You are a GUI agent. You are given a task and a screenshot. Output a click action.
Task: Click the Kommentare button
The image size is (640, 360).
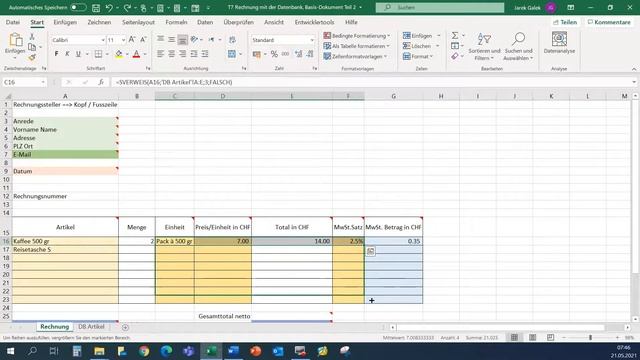[x=609, y=22]
